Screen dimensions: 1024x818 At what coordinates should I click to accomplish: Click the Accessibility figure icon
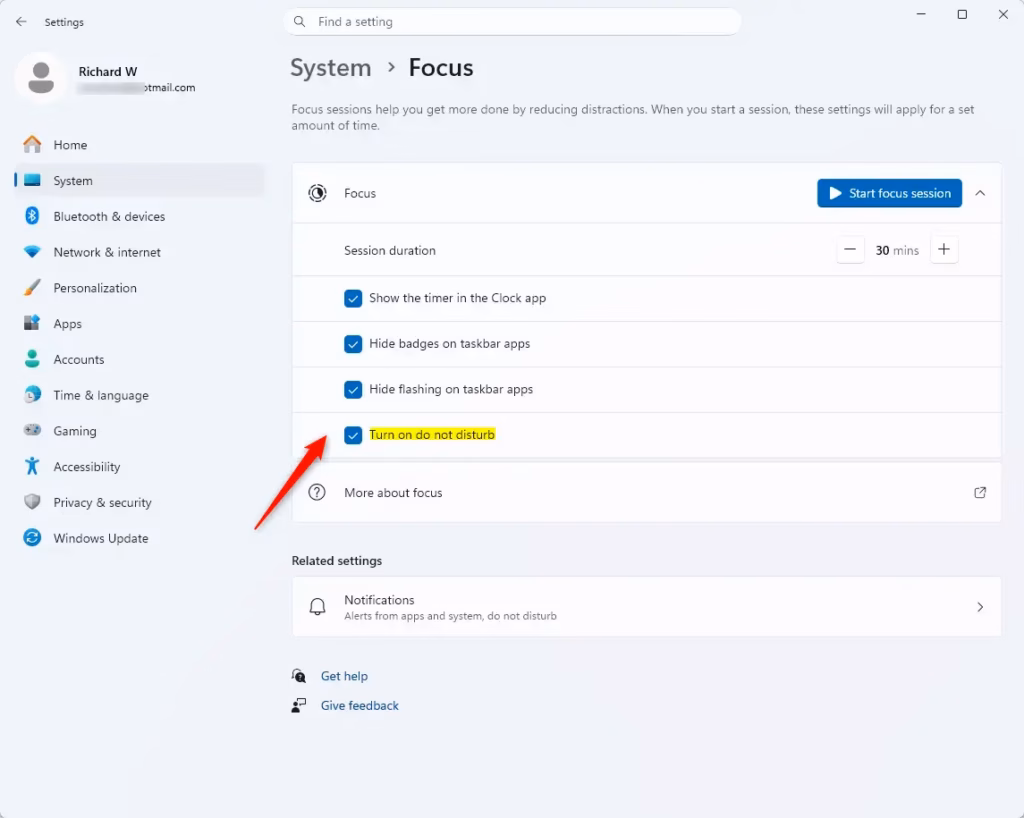click(32, 466)
